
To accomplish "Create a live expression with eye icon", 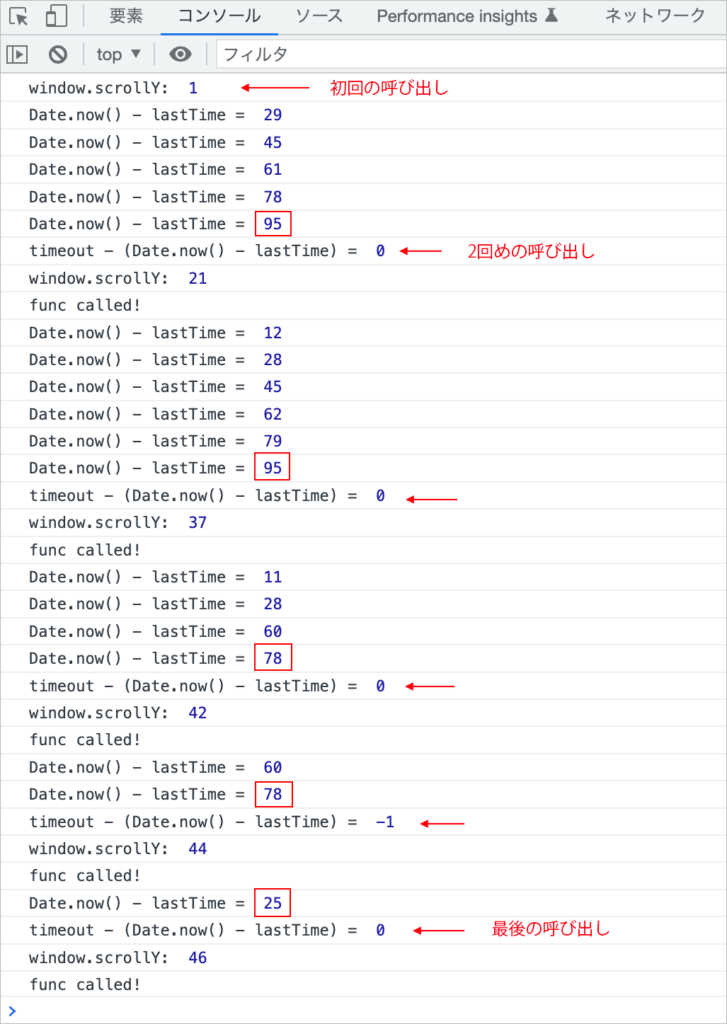I will [180, 54].
